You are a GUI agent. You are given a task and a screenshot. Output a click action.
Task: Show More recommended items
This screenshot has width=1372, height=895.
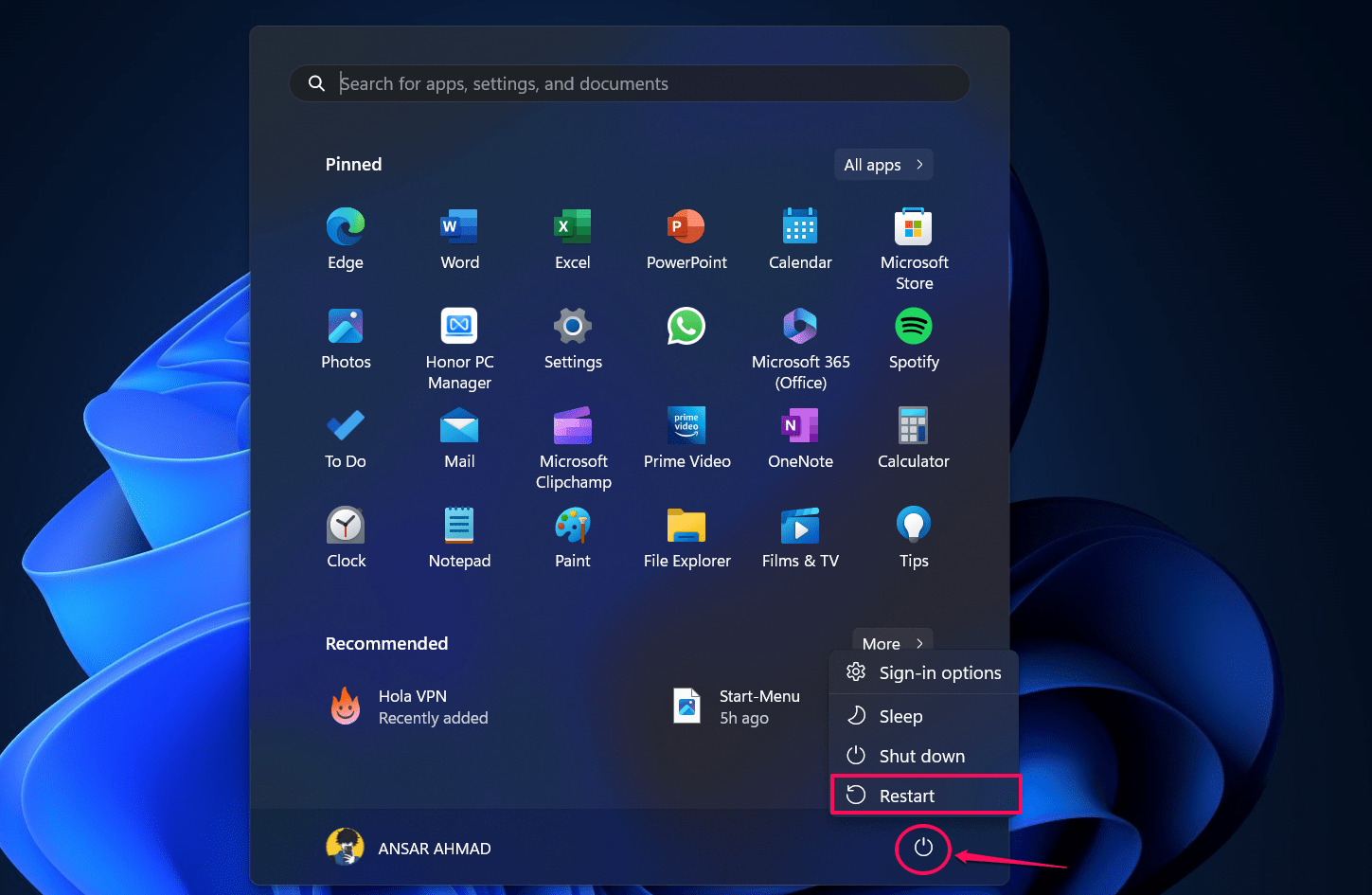[x=893, y=639]
